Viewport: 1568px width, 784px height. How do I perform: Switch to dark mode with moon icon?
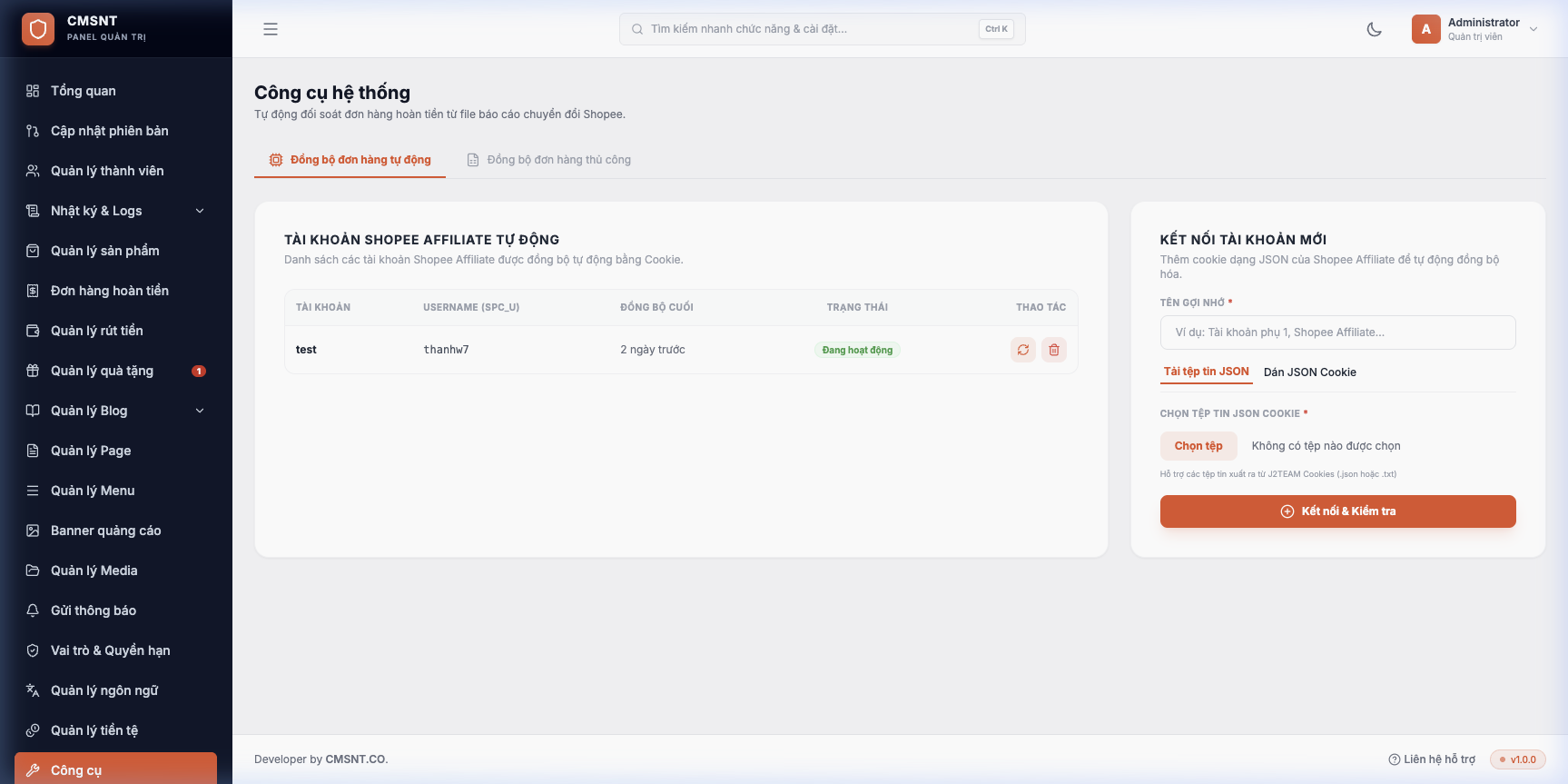(1375, 29)
